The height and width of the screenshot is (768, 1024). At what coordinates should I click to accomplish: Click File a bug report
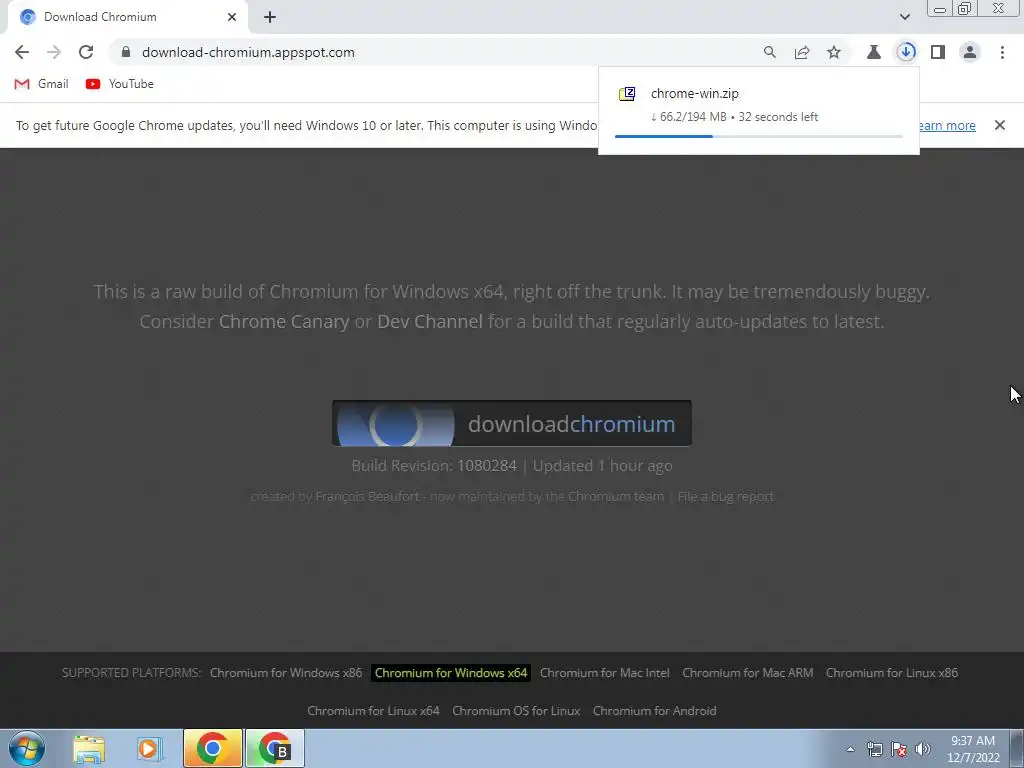[x=726, y=496]
